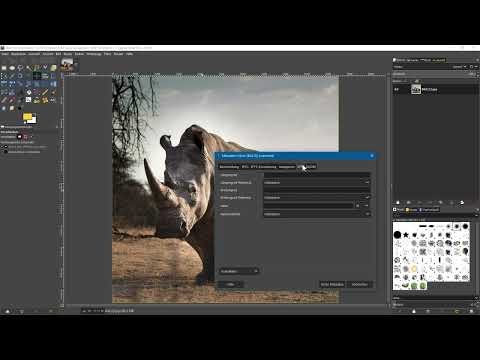Create a new layer with the Layers panel button
This screenshot has height=360, width=480.
click(x=398, y=202)
